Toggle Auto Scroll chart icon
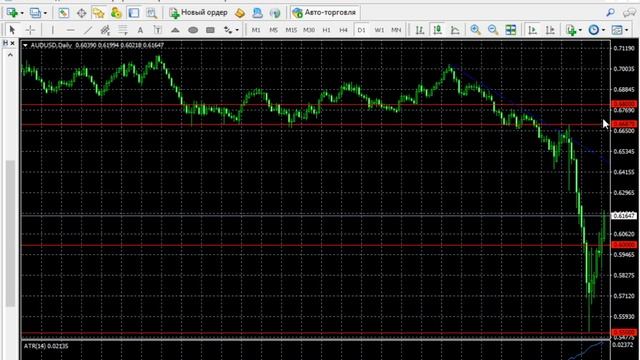The height and width of the screenshot is (360, 640). pos(532,30)
